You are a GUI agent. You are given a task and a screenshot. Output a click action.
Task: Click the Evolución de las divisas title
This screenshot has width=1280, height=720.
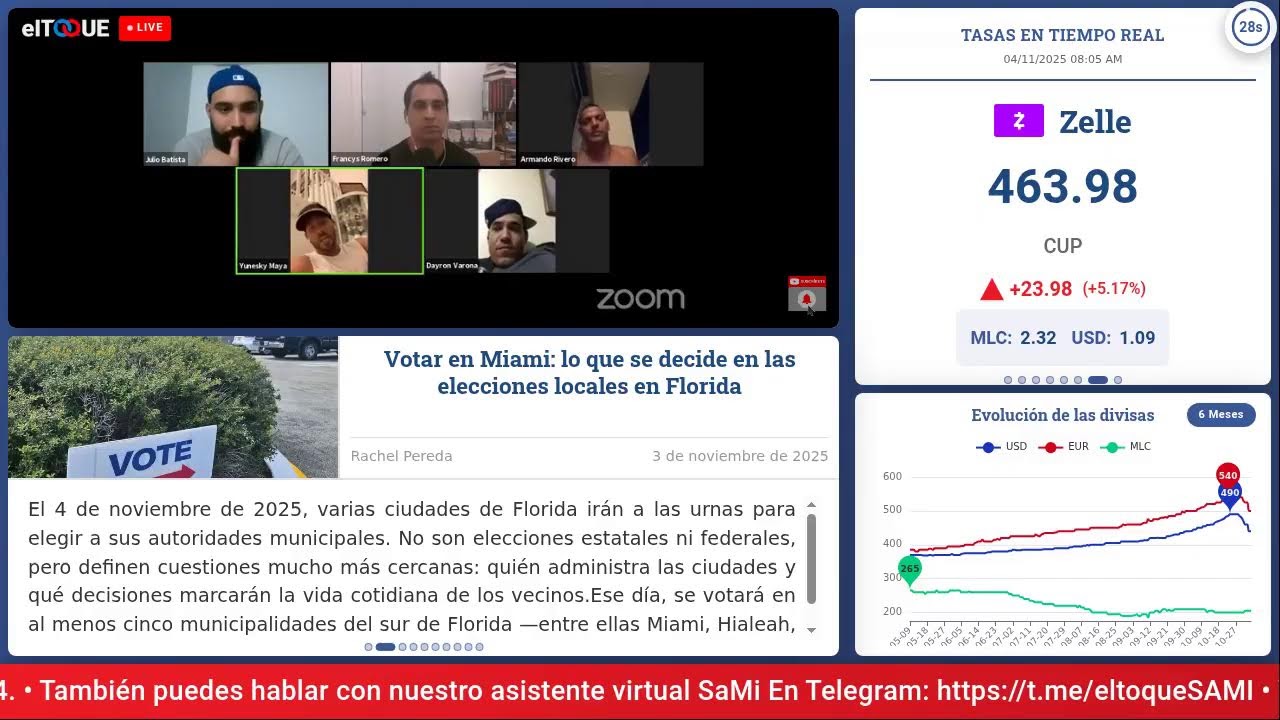click(1062, 415)
